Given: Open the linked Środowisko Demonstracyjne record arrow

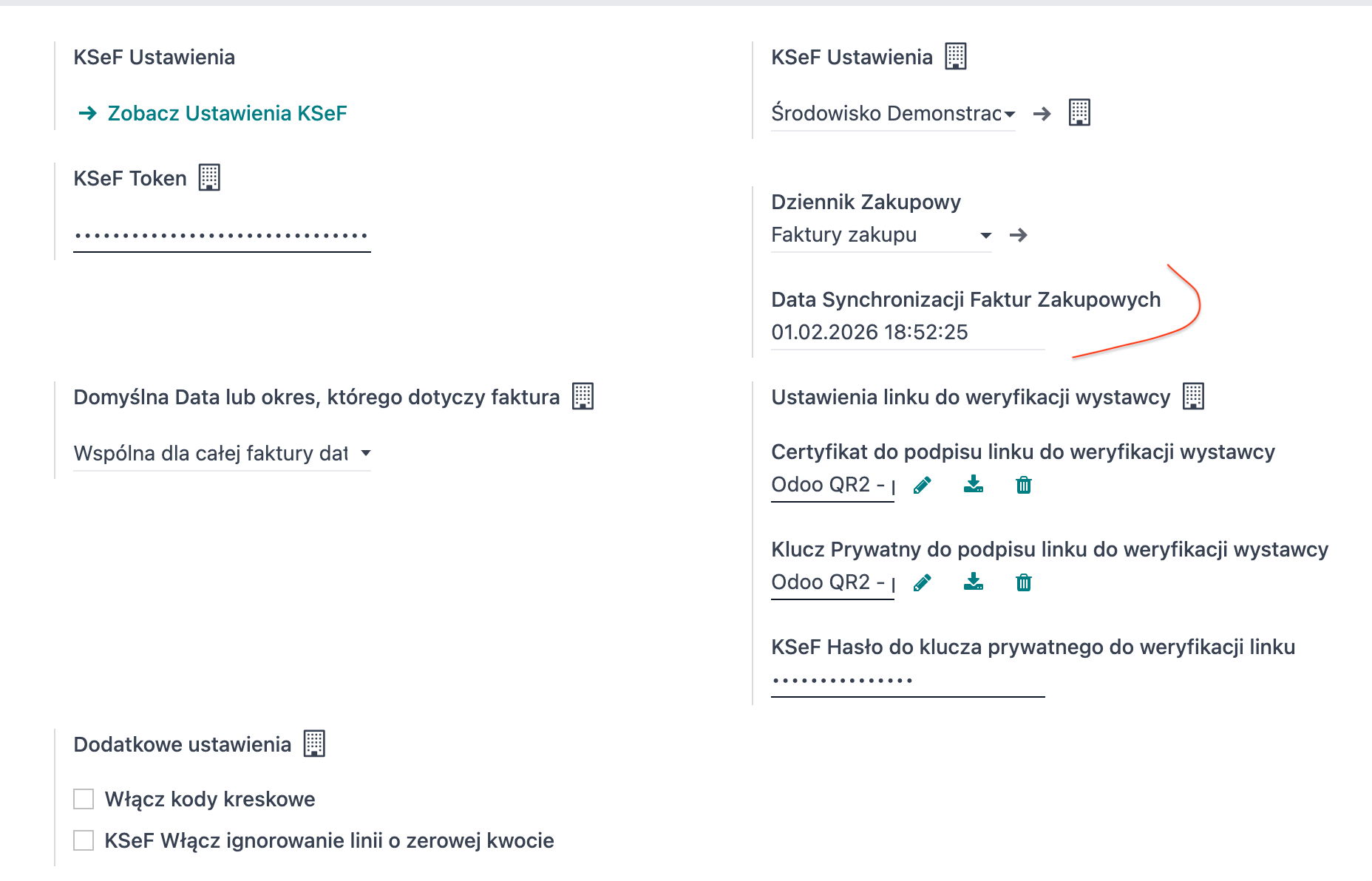Looking at the screenshot, I should 1042,114.
